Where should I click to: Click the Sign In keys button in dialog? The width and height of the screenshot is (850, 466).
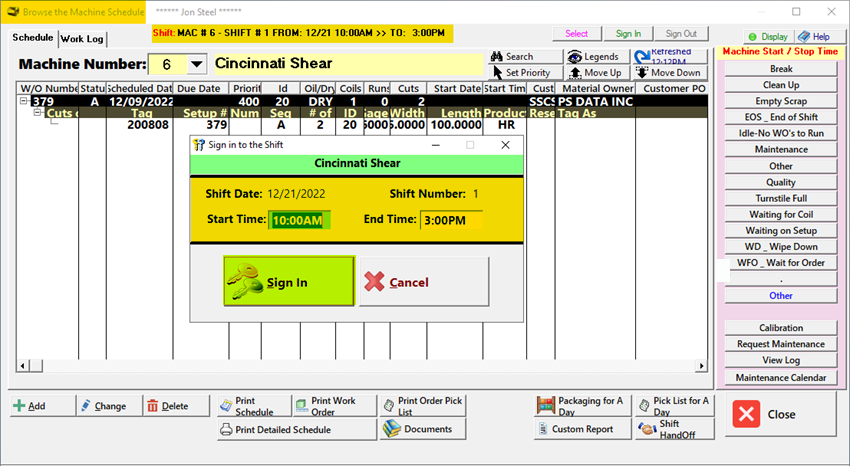(x=289, y=282)
